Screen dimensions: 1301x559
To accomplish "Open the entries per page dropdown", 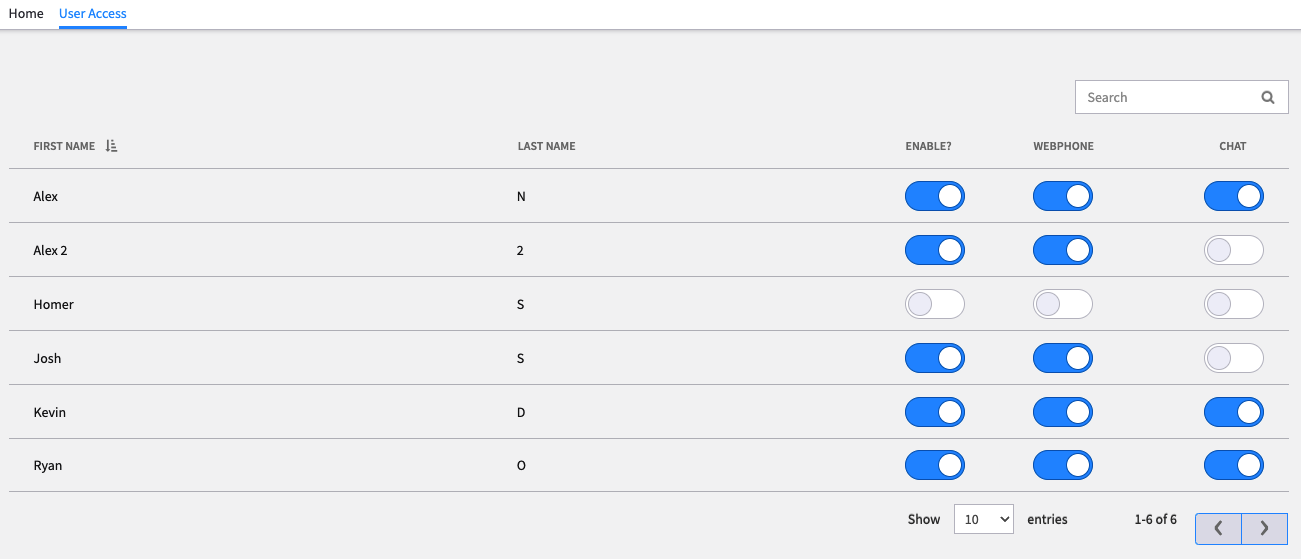I will [984, 519].
